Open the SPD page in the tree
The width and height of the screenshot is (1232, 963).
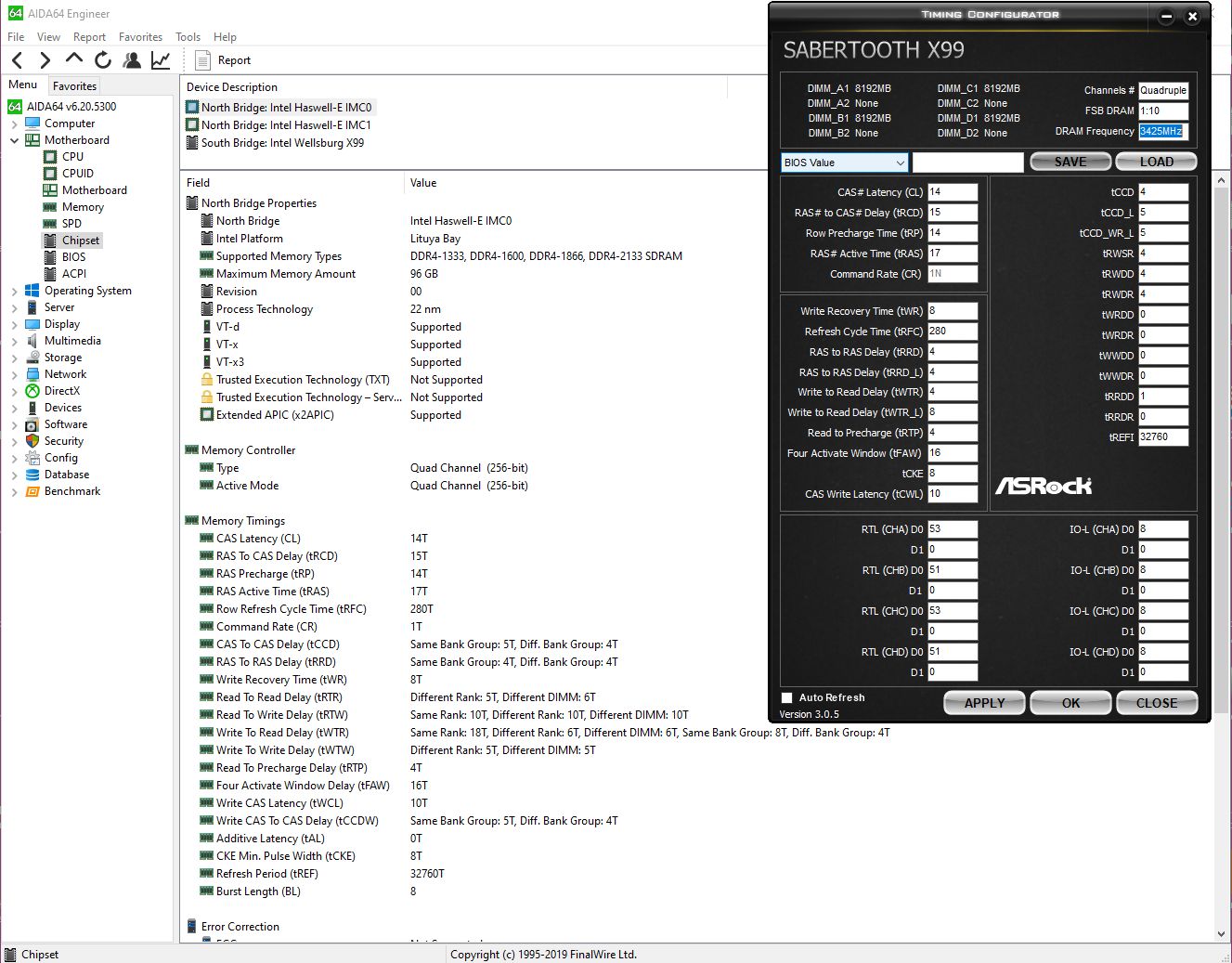tap(71, 224)
